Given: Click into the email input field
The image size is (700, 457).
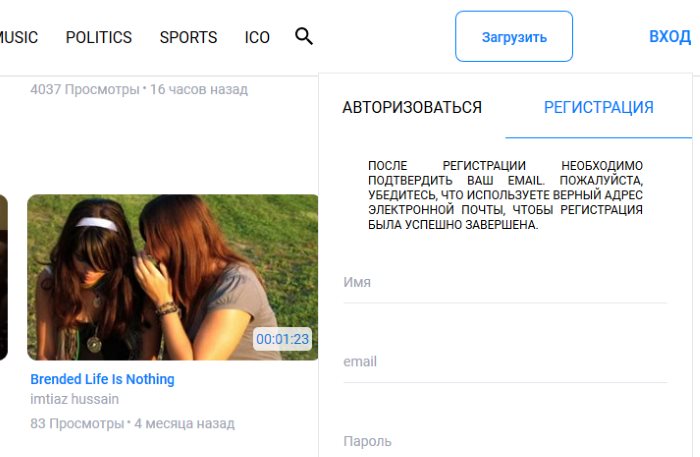Looking at the screenshot, I should click(x=504, y=362).
